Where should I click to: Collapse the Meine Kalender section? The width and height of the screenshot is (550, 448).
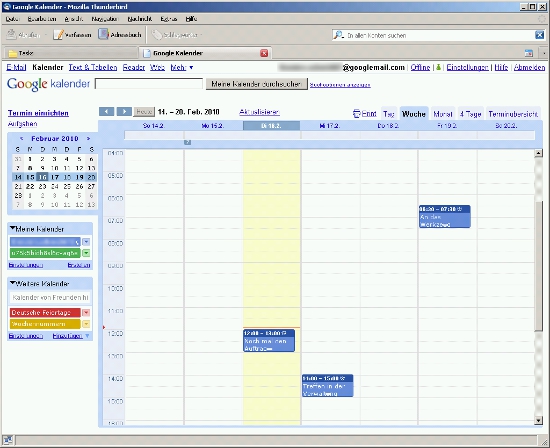(x=13, y=229)
